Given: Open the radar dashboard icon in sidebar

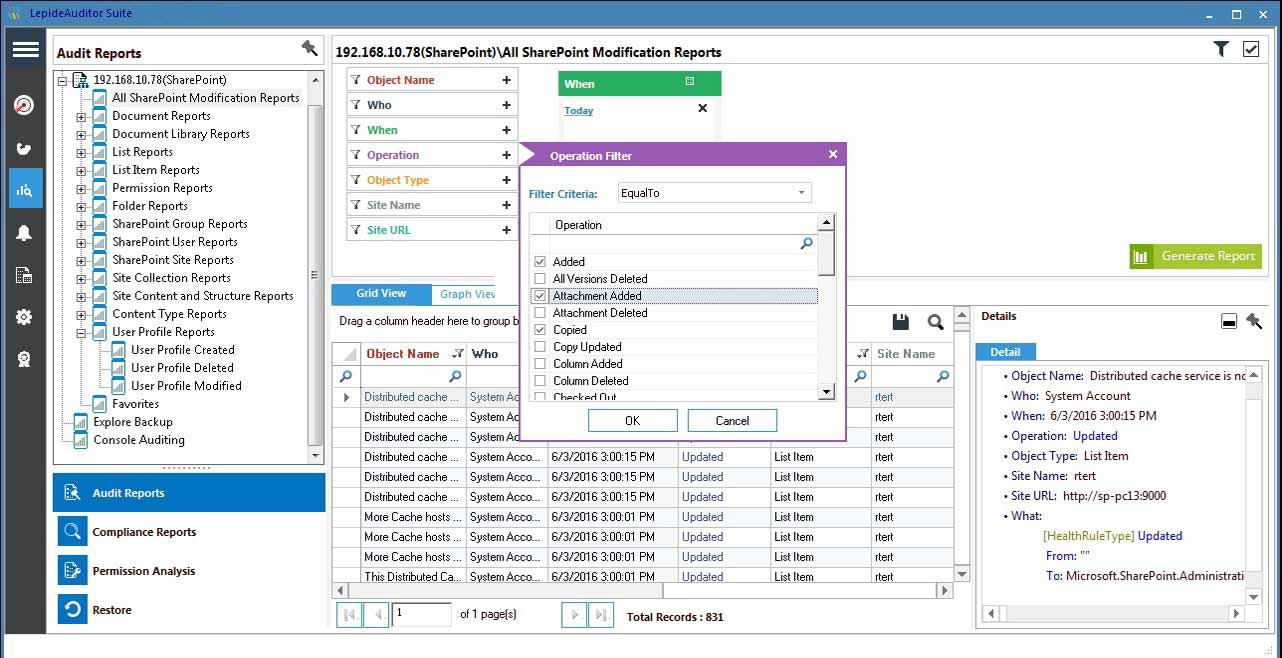Looking at the screenshot, I should click(x=25, y=105).
